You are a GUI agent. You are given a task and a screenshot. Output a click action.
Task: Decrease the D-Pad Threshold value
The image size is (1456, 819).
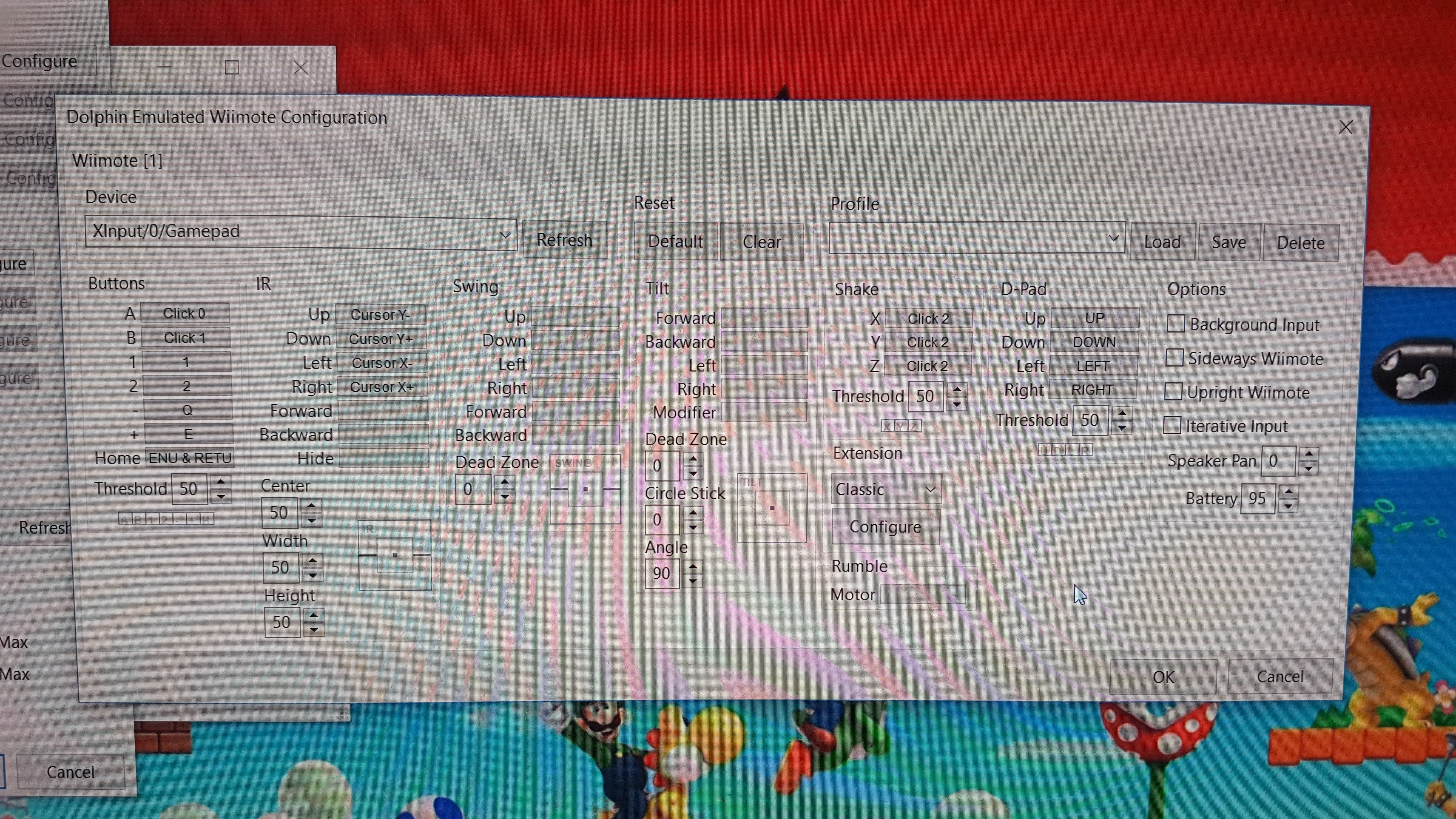(x=1122, y=428)
